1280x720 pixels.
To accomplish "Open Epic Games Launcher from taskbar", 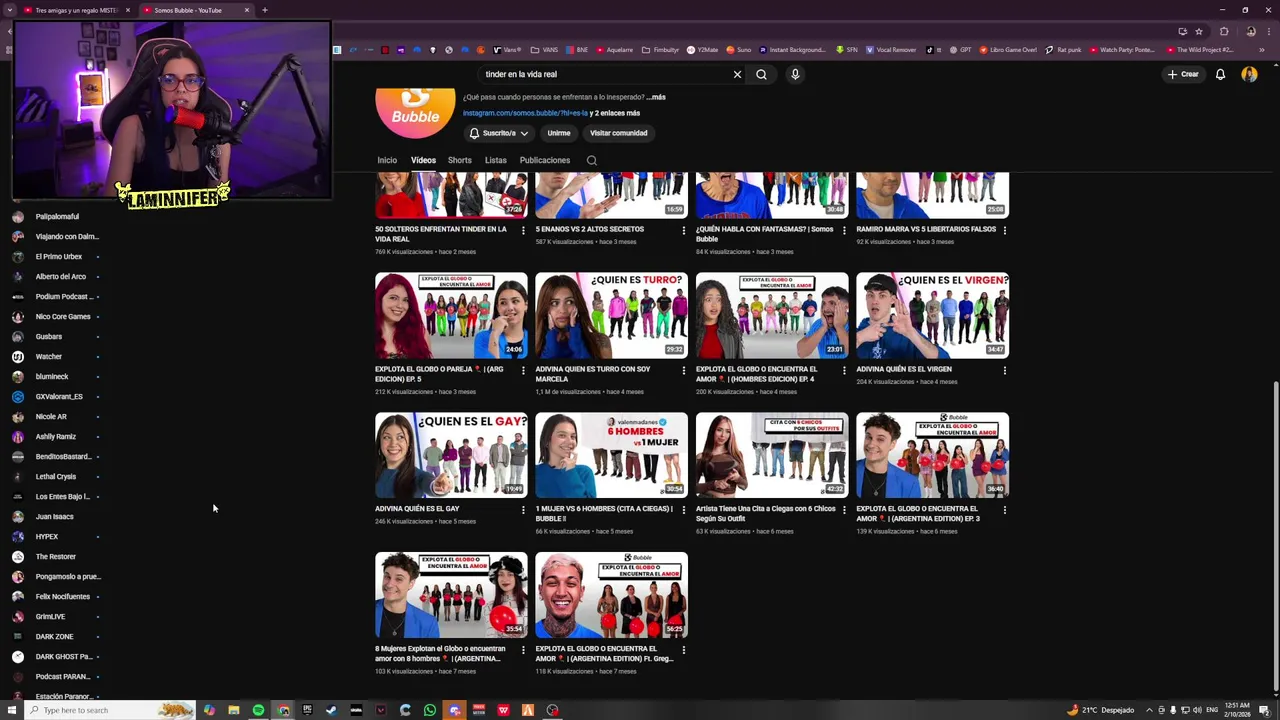I will point(307,710).
